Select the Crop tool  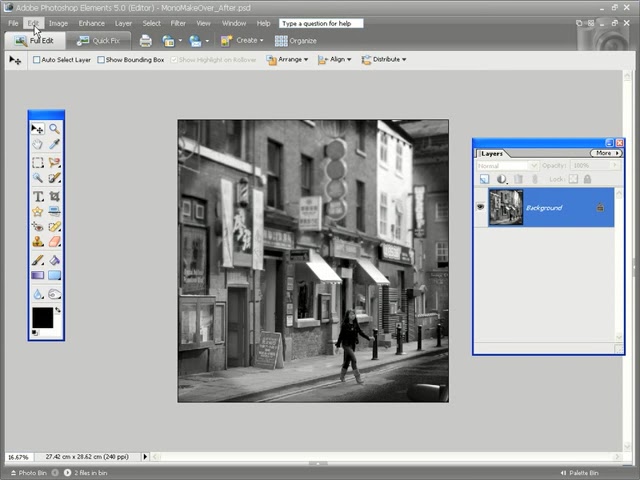(x=54, y=196)
